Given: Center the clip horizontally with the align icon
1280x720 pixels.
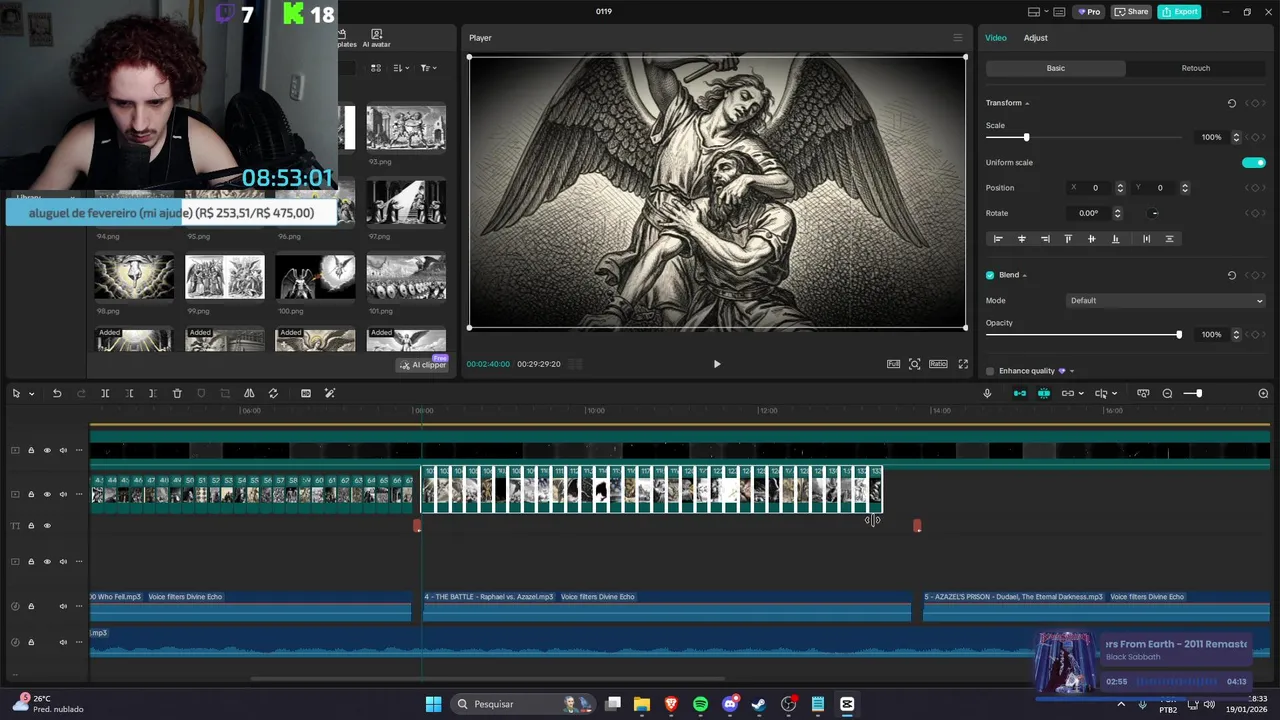Looking at the screenshot, I should tap(1021, 239).
